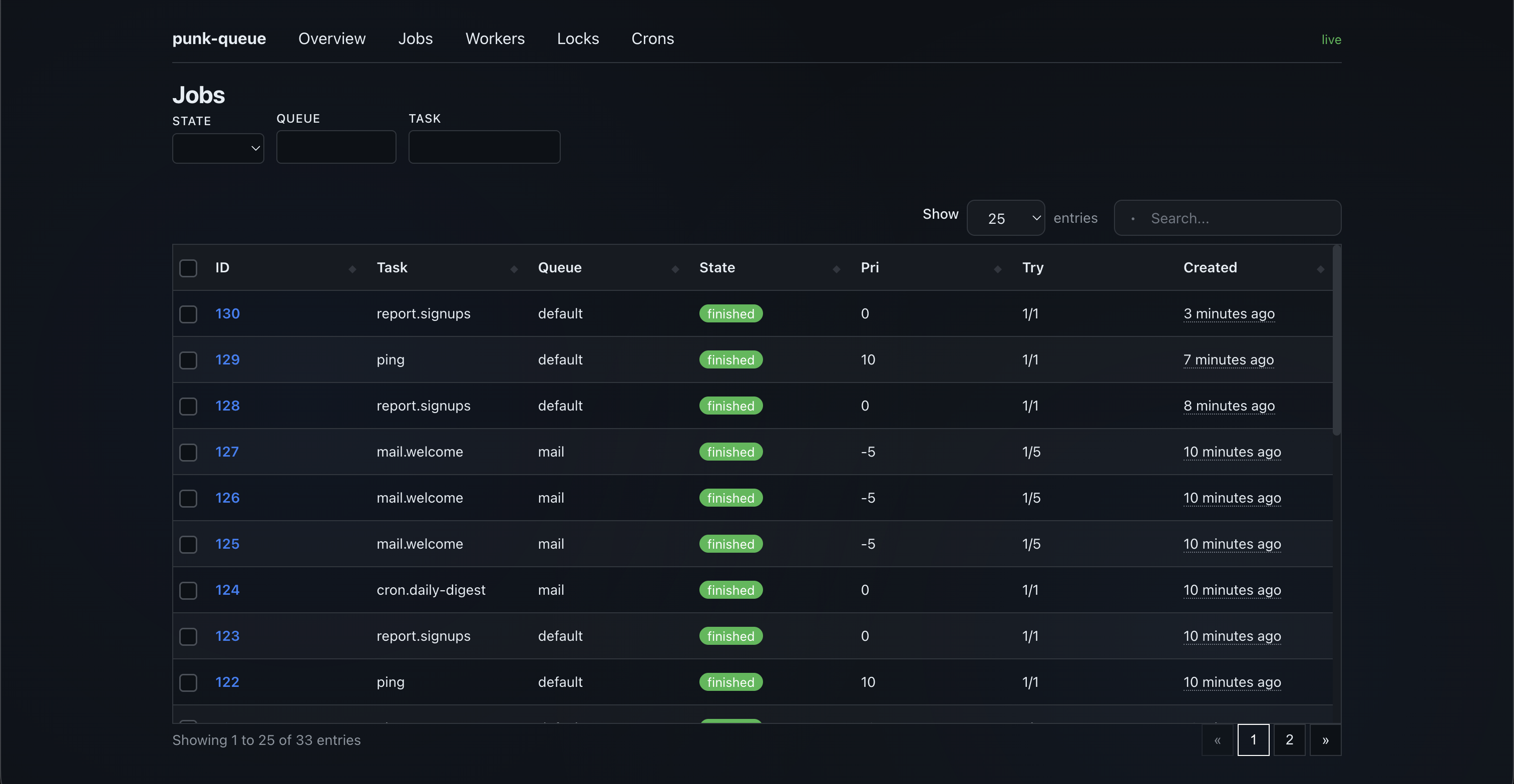Check the box for job 128
This screenshot has height=784, width=1514.
(188, 406)
